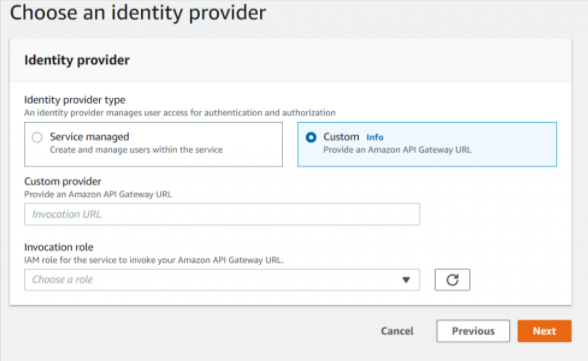Click the 'Identity provider type' label

(x=75, y=100)
